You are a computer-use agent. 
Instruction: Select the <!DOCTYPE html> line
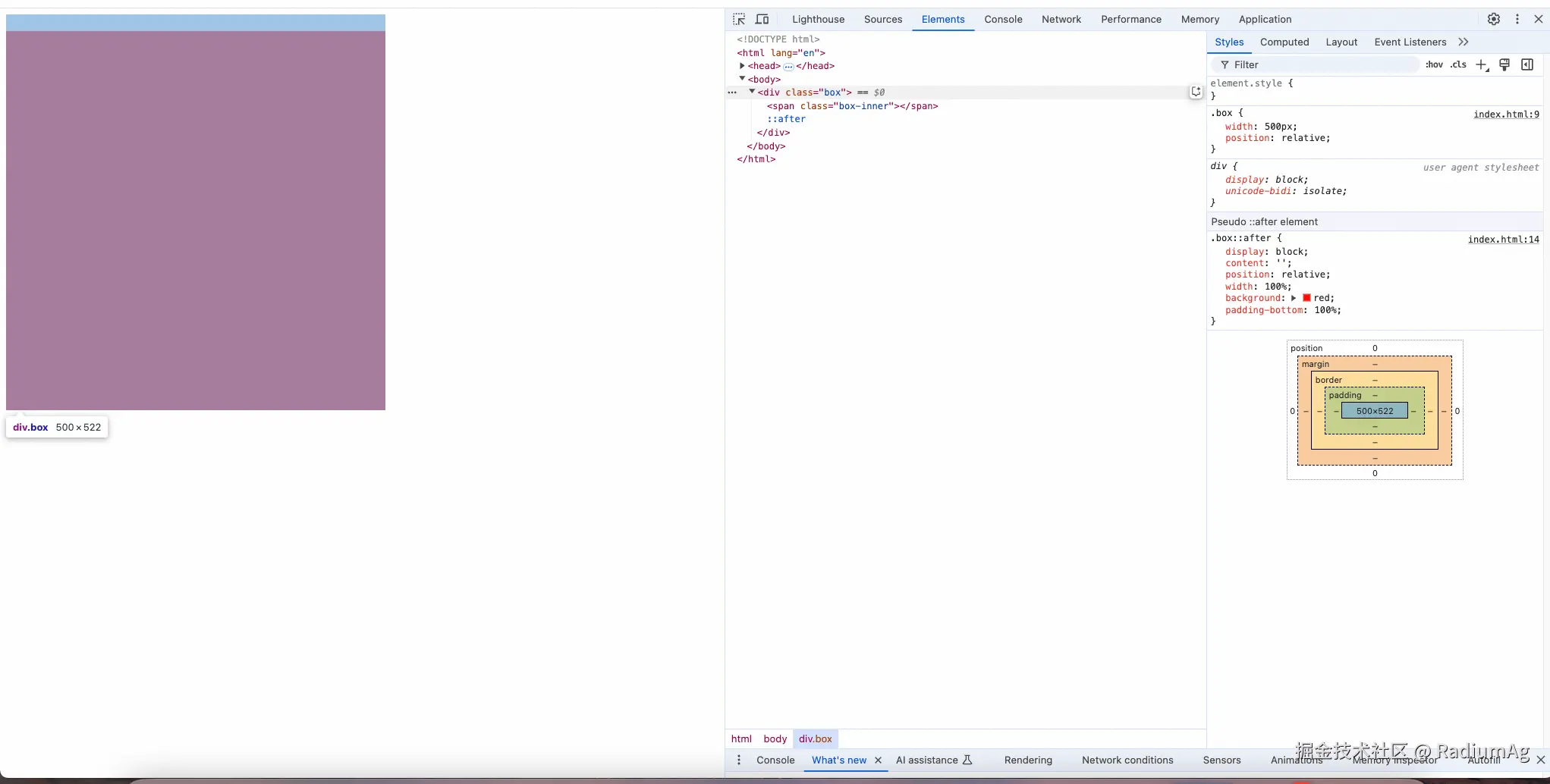point(778,39)
